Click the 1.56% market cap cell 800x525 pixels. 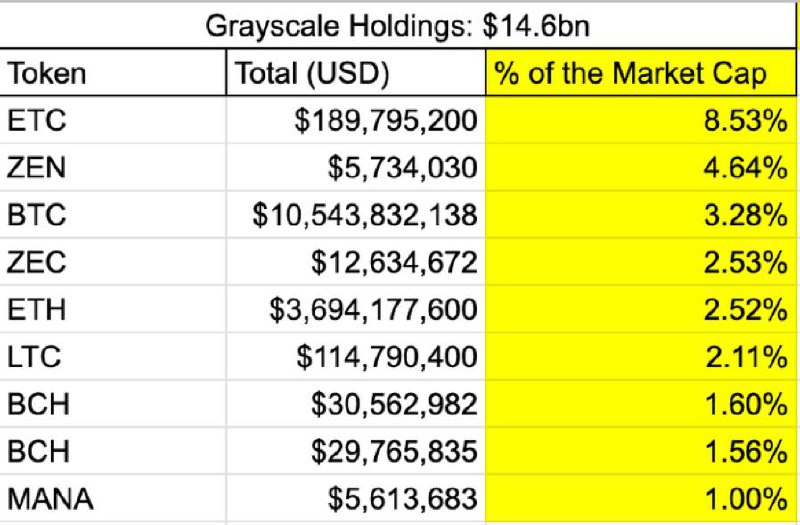[641, 451]
